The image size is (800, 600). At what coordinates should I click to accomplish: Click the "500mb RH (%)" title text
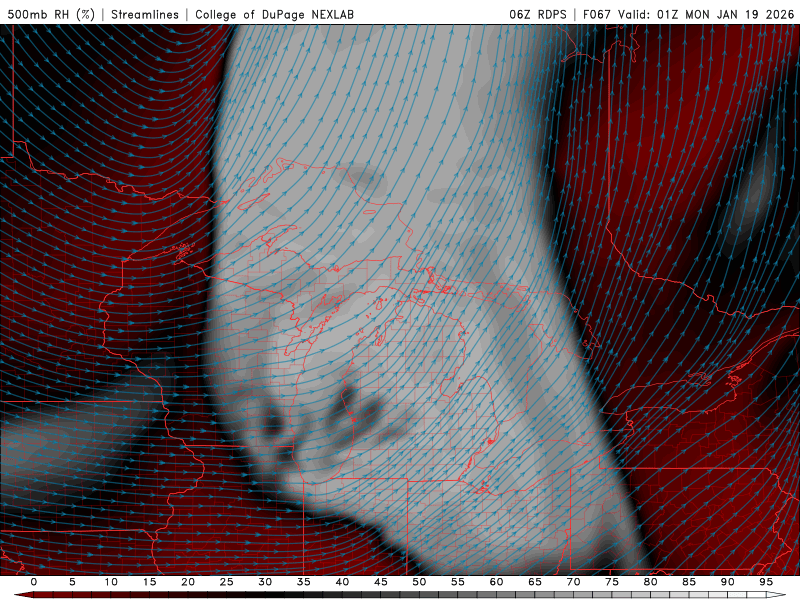[x=52, y=14]
